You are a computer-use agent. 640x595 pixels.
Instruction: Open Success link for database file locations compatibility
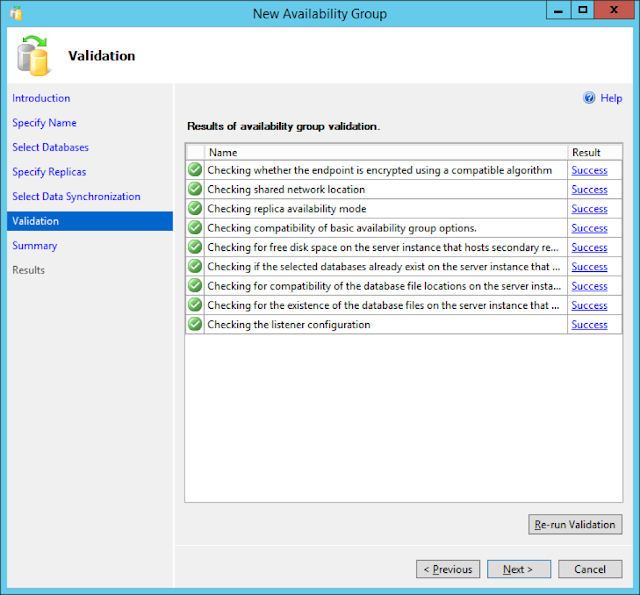[x=589, y=286]
